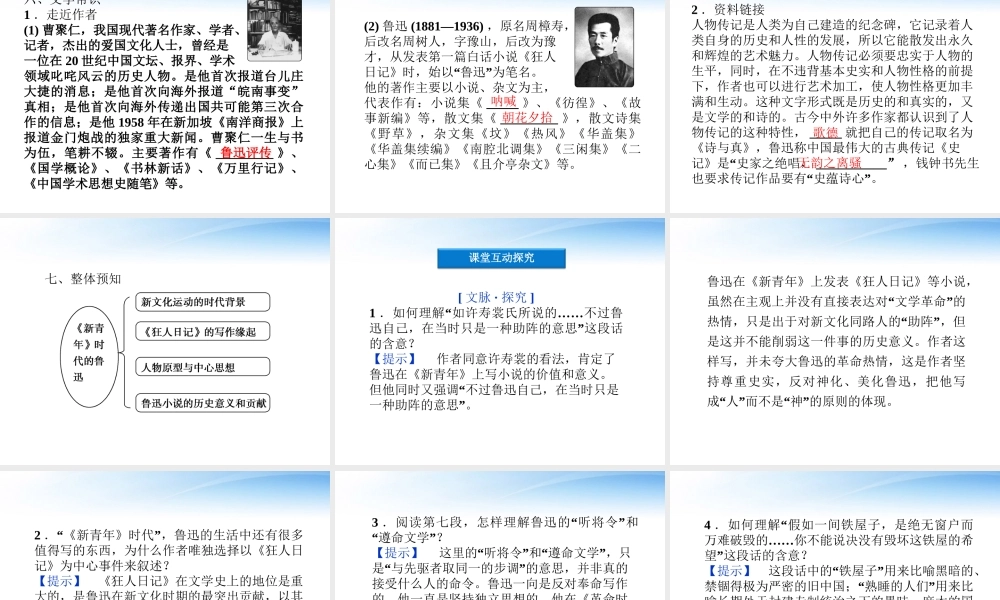
Task: Select the 新文化运动的时代背景 diagram box
Action: (x=203, y=302)
